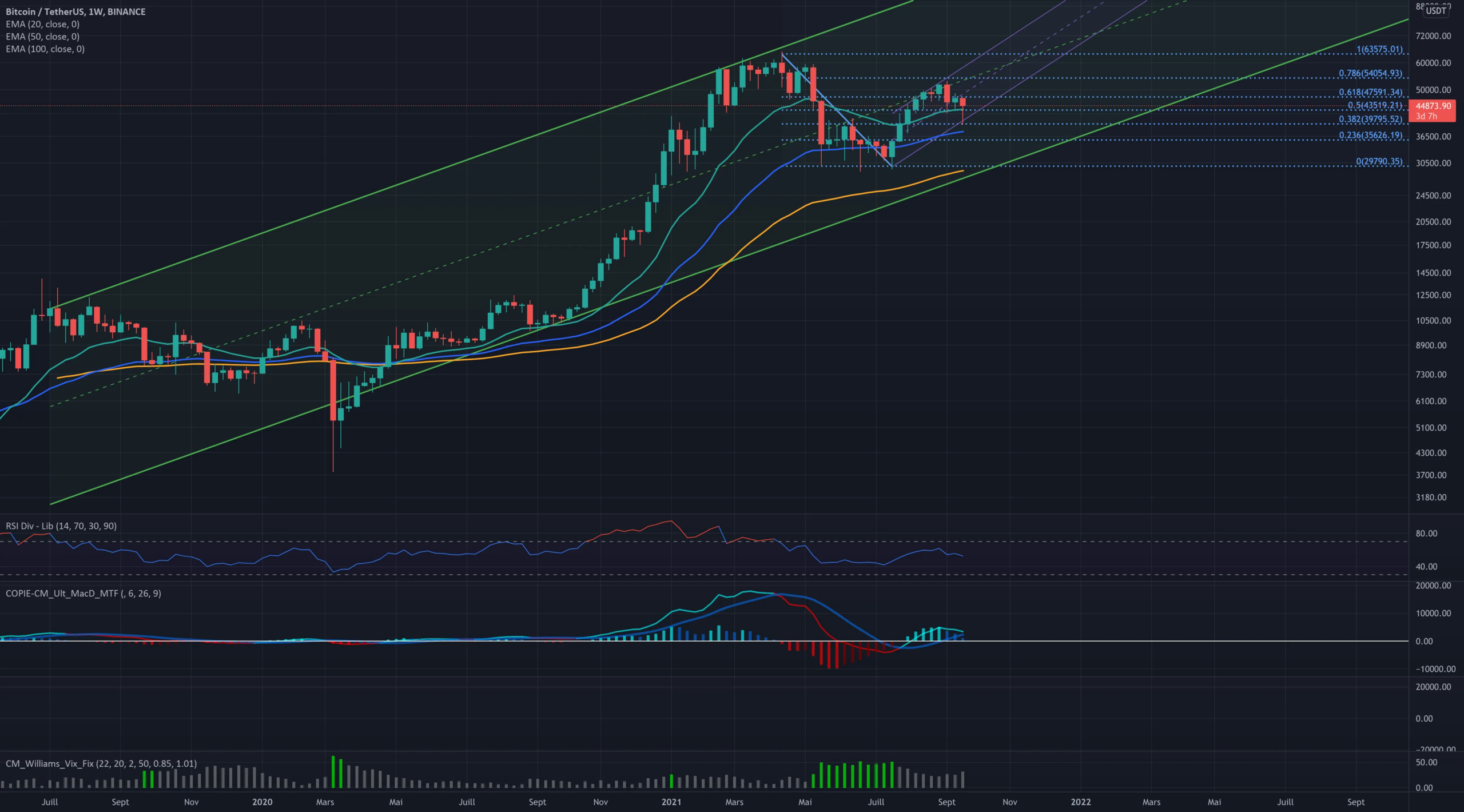Select the 0(29790.35) Fibonacci level label
1464x812 pixels.
(1379, 161)
